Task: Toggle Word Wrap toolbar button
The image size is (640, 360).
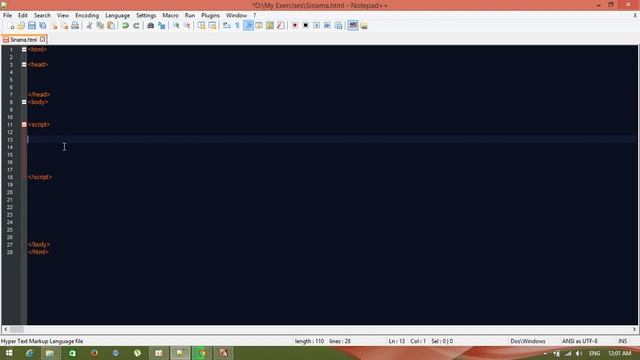Action: (227, 26)
